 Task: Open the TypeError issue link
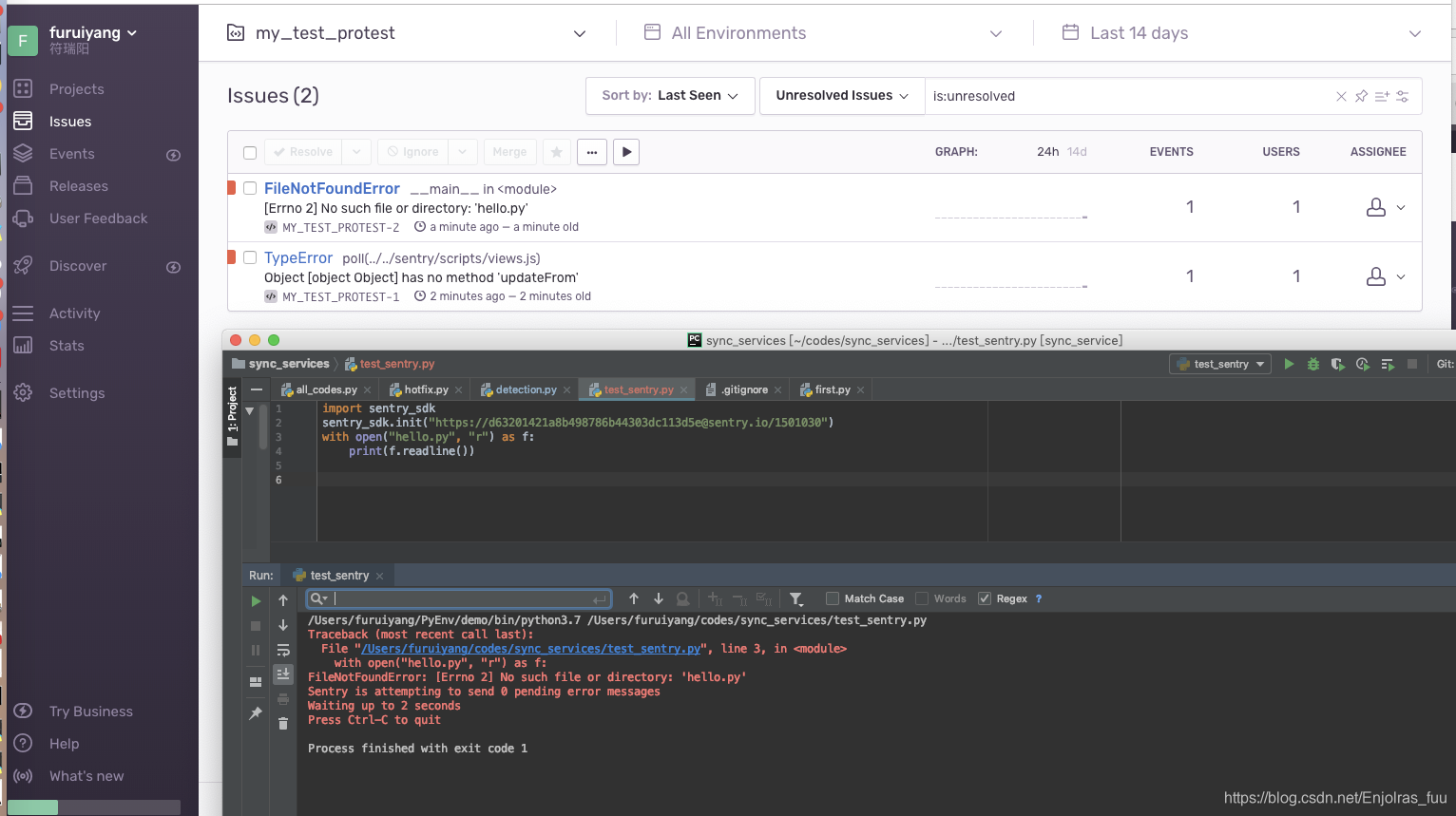coord(298,257)
